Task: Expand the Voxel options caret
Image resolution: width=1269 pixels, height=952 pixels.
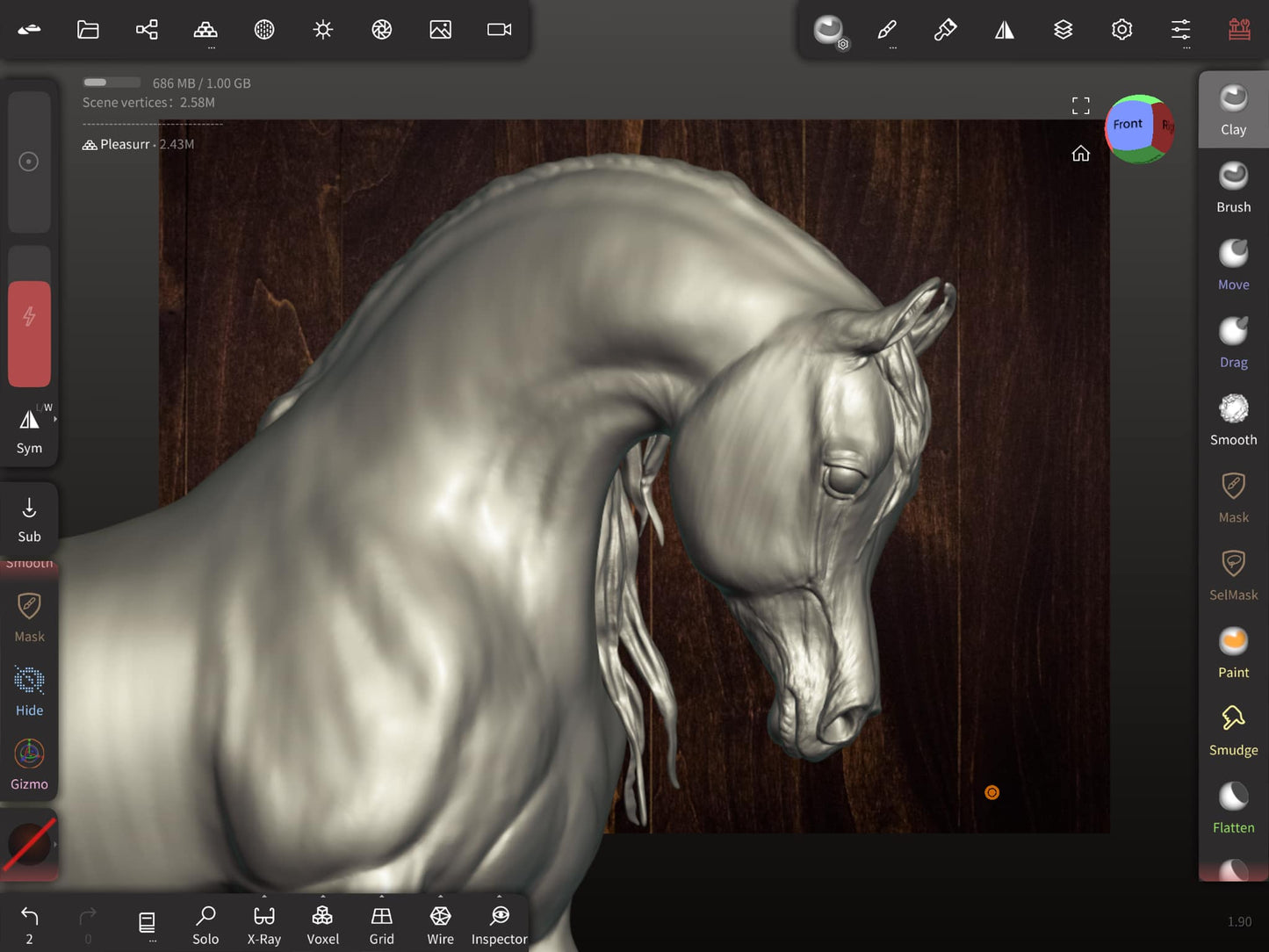Action: (323, 897)
